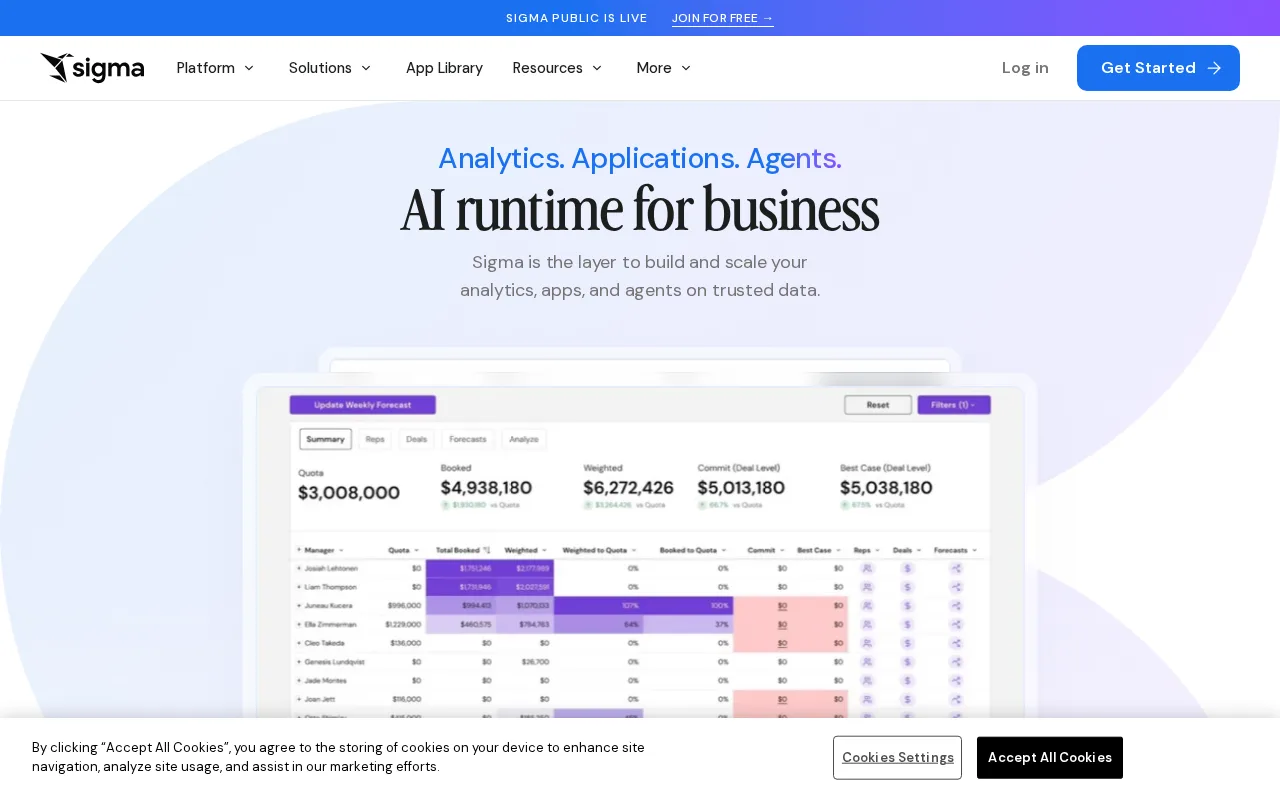The image size is (1280, 800).
Task: Click the Forecasts icon for Josiah Lehtonen
Action: click(956, 568)
